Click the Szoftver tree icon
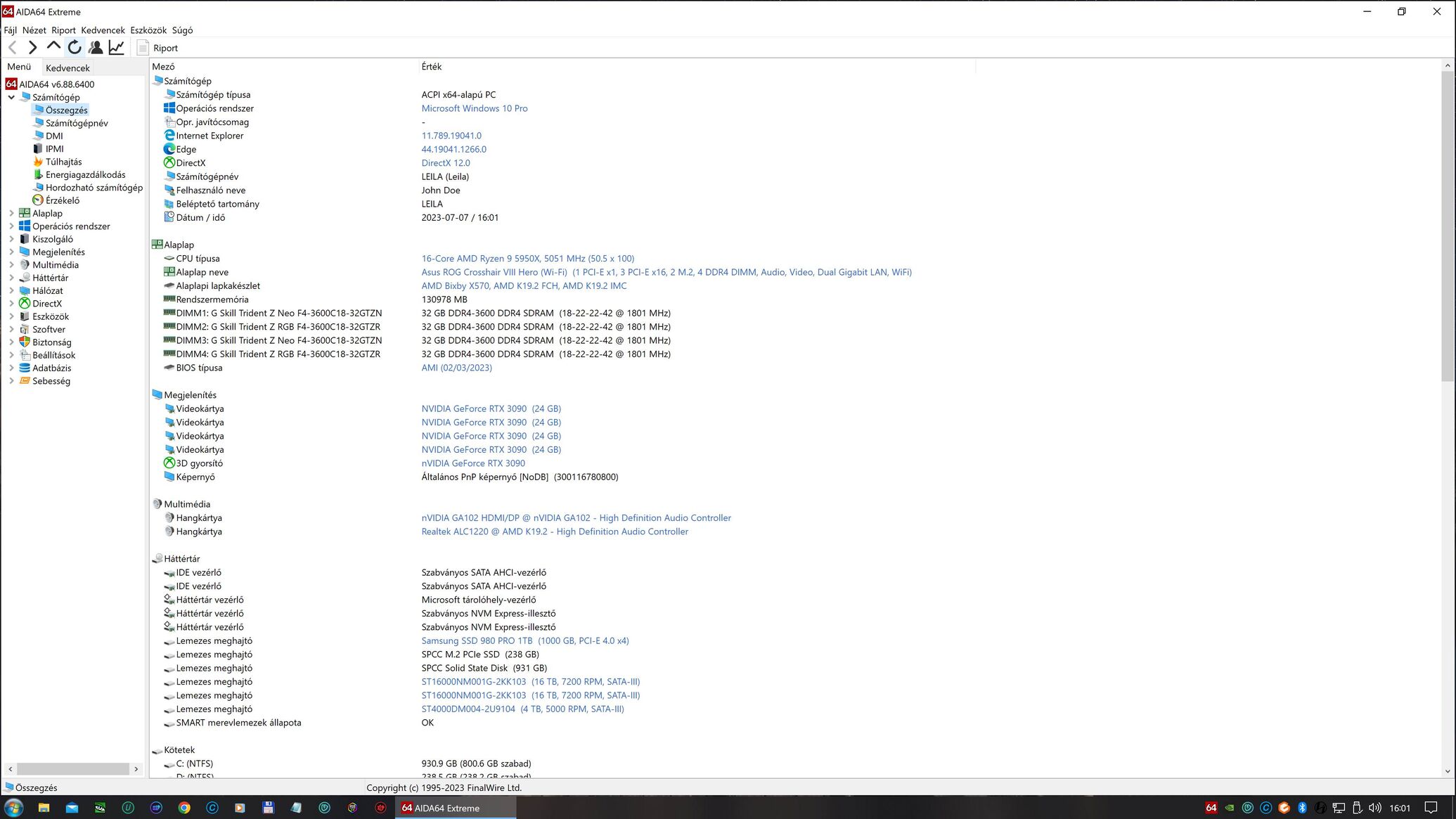Screen dimensions: 1456x819 (25, 329)
